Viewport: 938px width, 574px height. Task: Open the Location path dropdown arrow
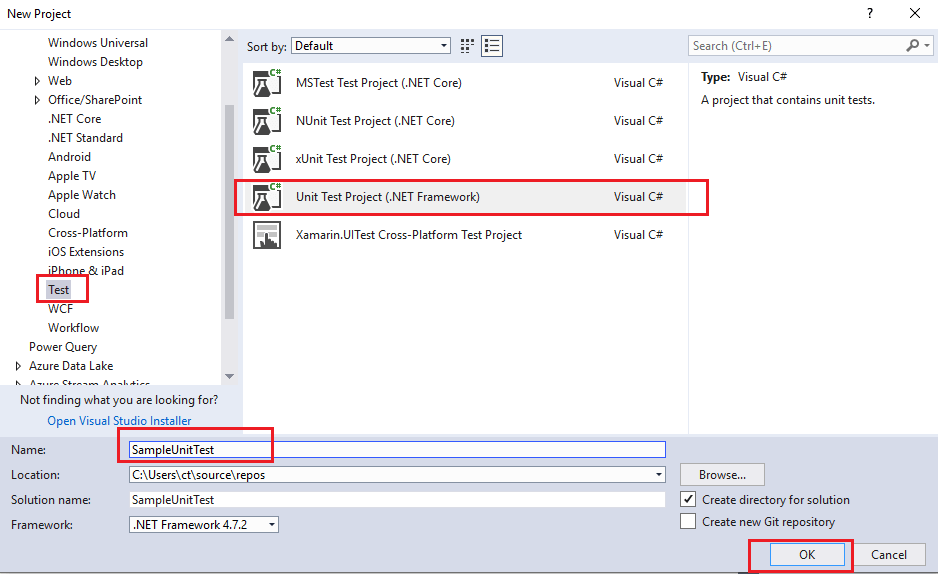pyautogui.click(x=658, y=475)
